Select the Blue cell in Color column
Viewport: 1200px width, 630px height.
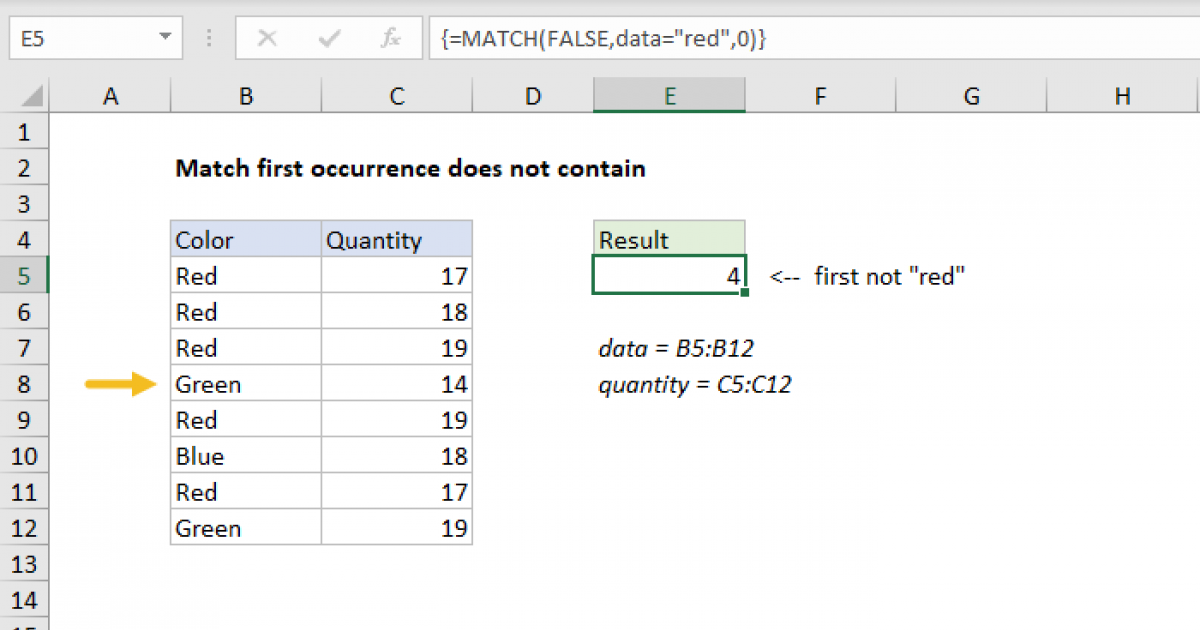pos(246,457)
